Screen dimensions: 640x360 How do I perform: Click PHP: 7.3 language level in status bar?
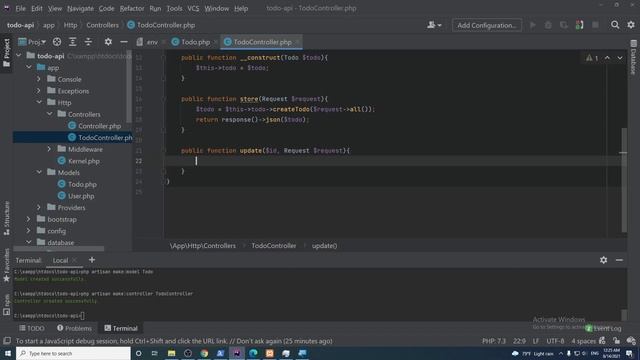click(x=493, y=341)
